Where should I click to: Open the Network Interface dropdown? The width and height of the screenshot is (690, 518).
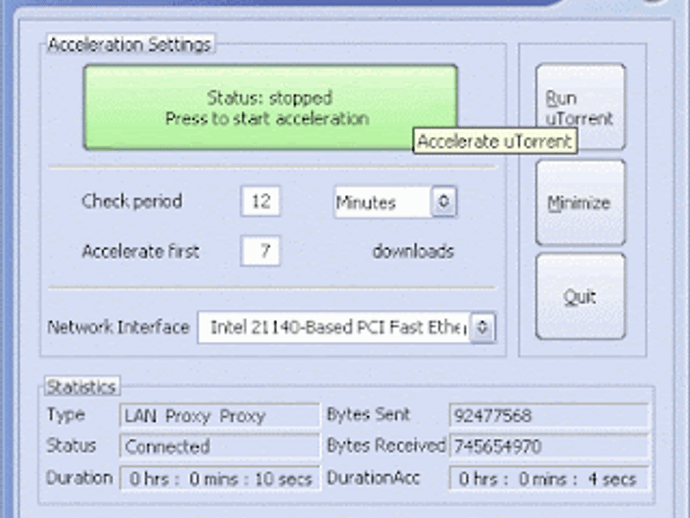(347, 327)
